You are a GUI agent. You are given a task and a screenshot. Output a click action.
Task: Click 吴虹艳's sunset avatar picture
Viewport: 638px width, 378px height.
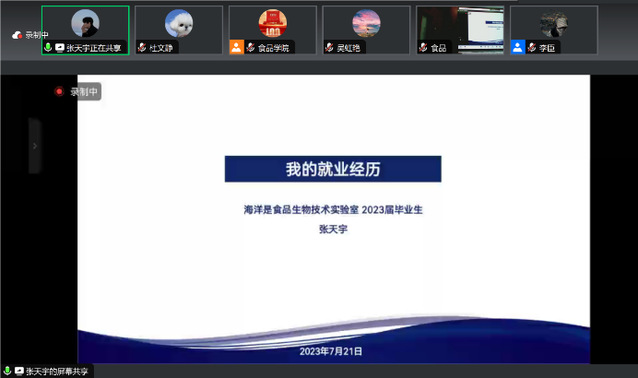pos(366,23)
